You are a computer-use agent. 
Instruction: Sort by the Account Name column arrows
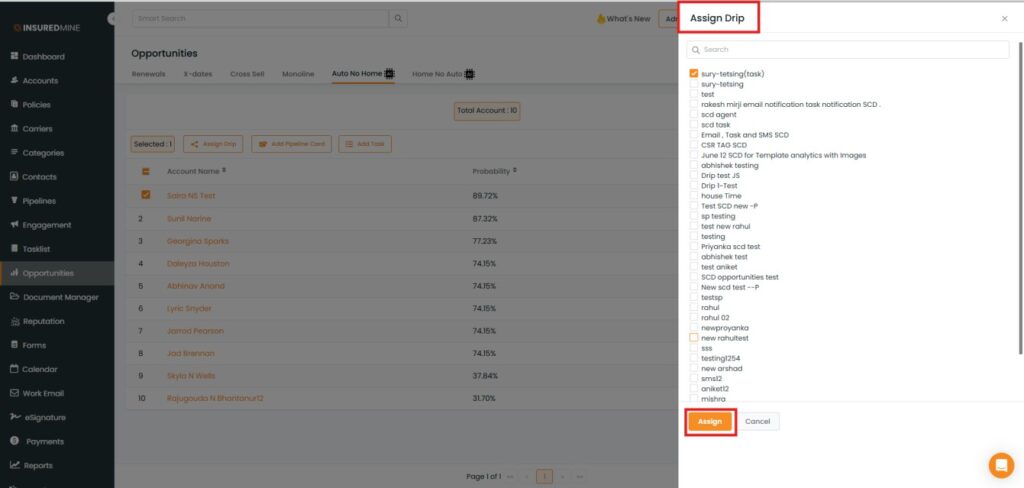pyautogui.click(x=224, y=171)
